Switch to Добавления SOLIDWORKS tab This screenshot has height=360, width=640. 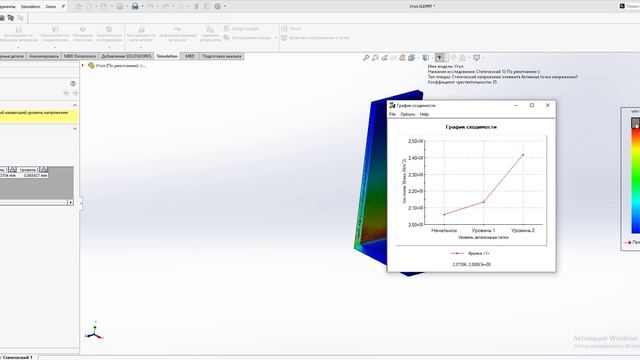tap(126, 56)
